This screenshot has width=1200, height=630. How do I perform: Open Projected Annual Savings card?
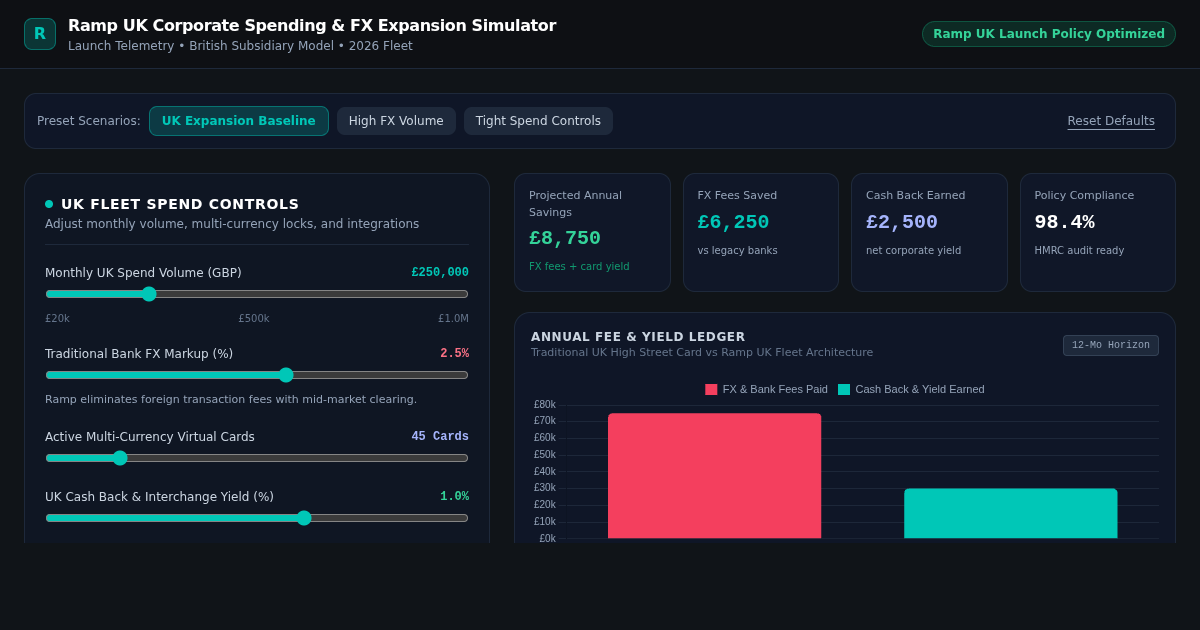[x=592, y=233]
